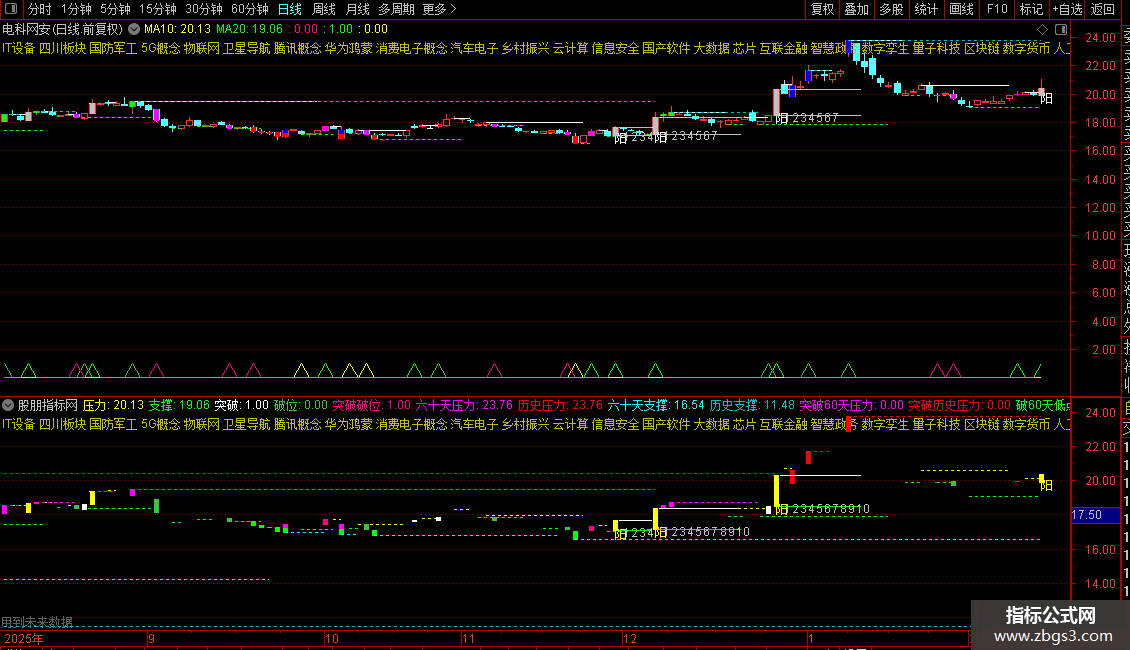Click the 腾讯概念 tag in main chart

click(298, 48)
